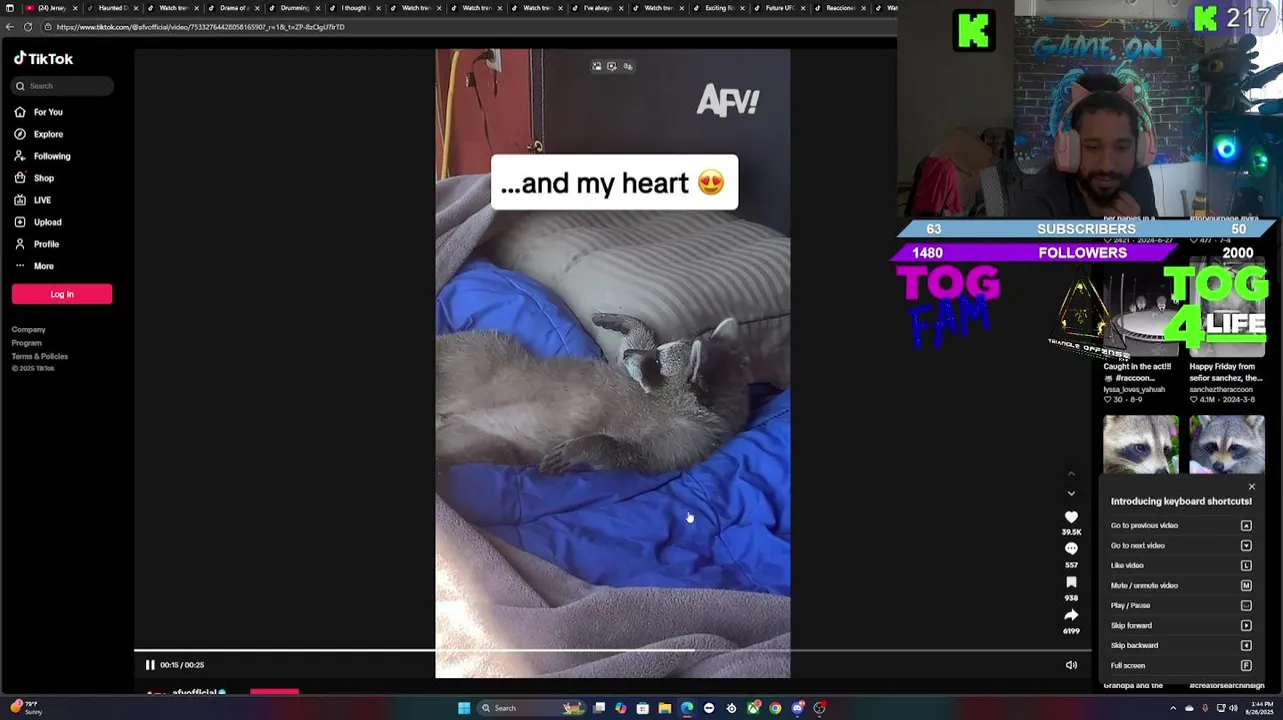The width and height of the screenshot is (1283, 720).
Task: Click the F key icon beside Full screen
Action: click(1246, 665)
